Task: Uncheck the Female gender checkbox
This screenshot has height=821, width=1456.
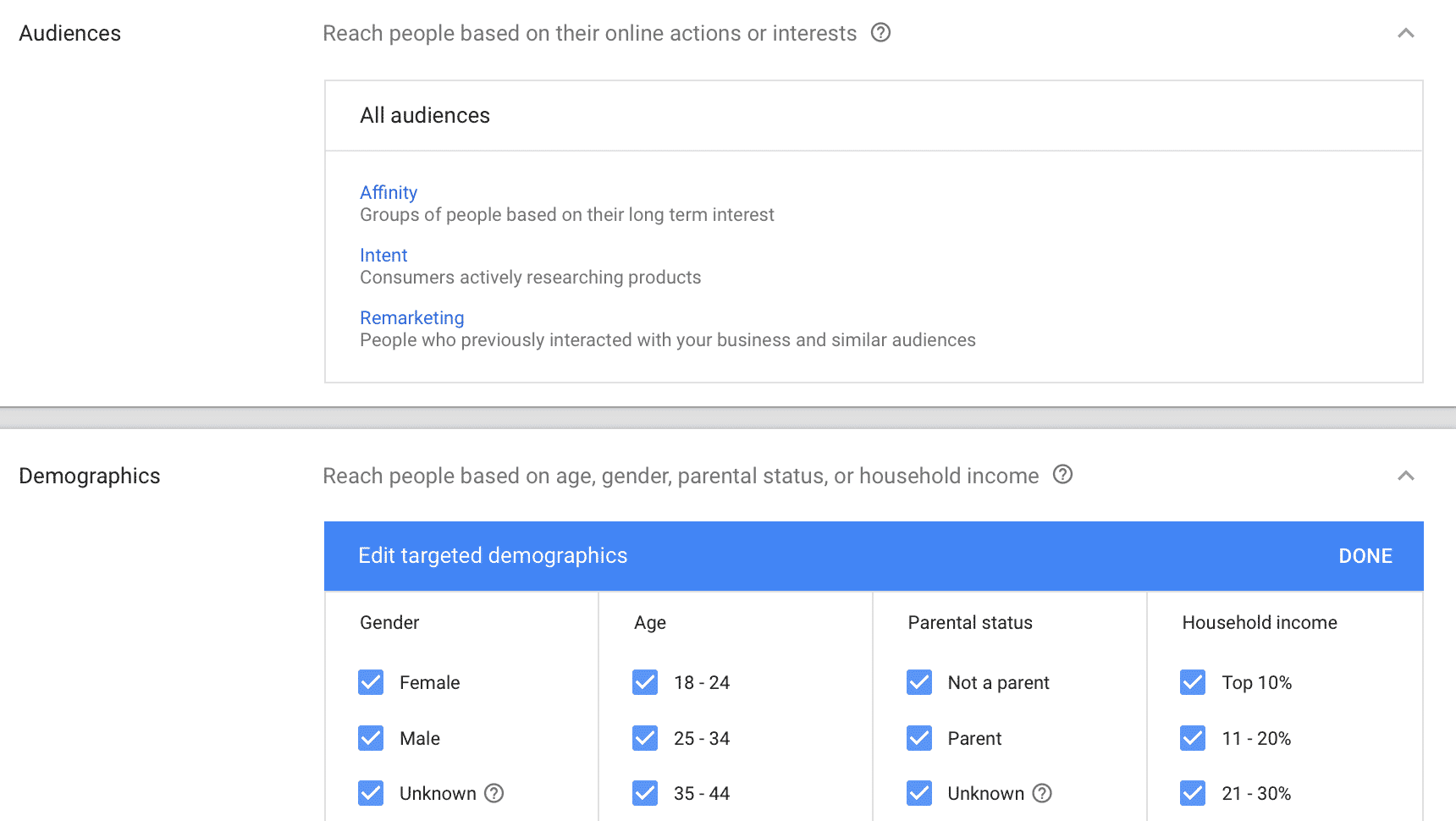Action: click(x=371, y=682)
